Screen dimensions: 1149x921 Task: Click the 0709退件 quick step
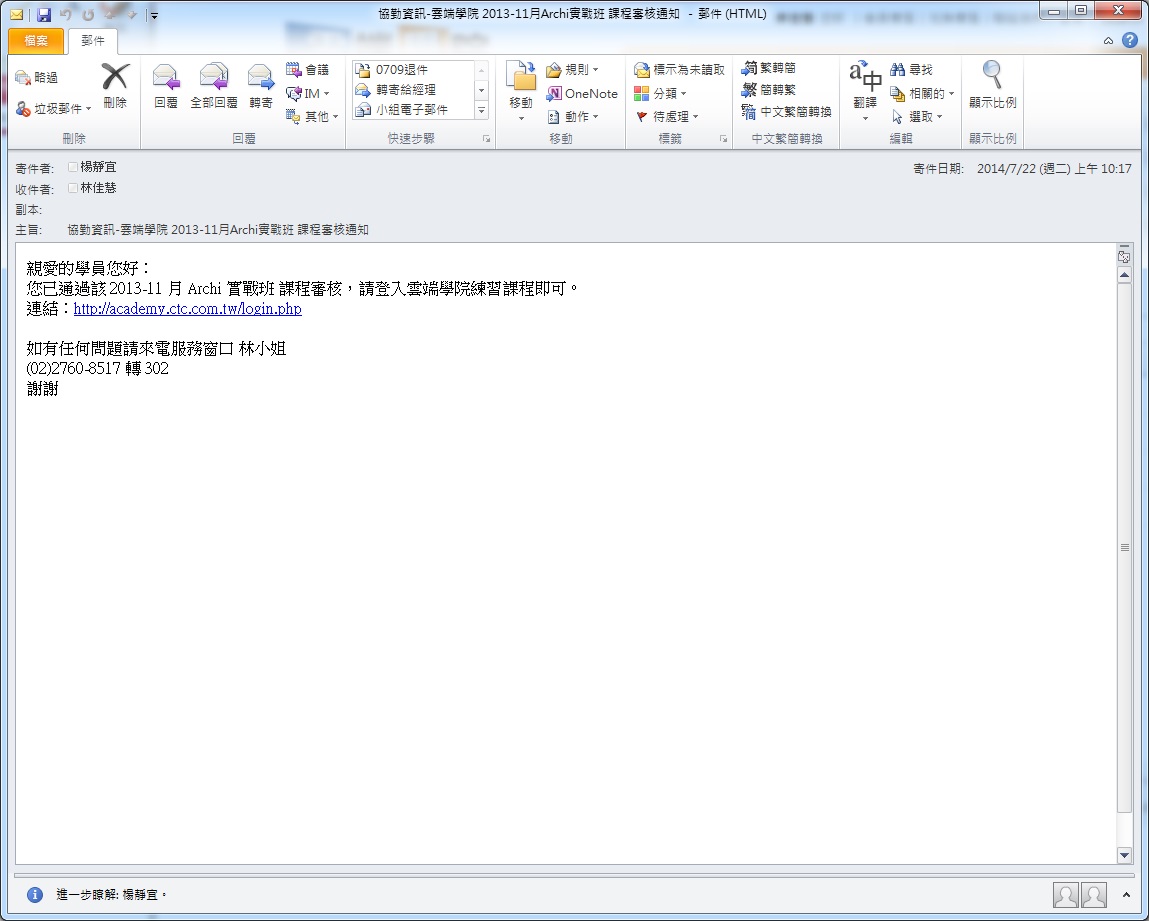click(403, 70)
